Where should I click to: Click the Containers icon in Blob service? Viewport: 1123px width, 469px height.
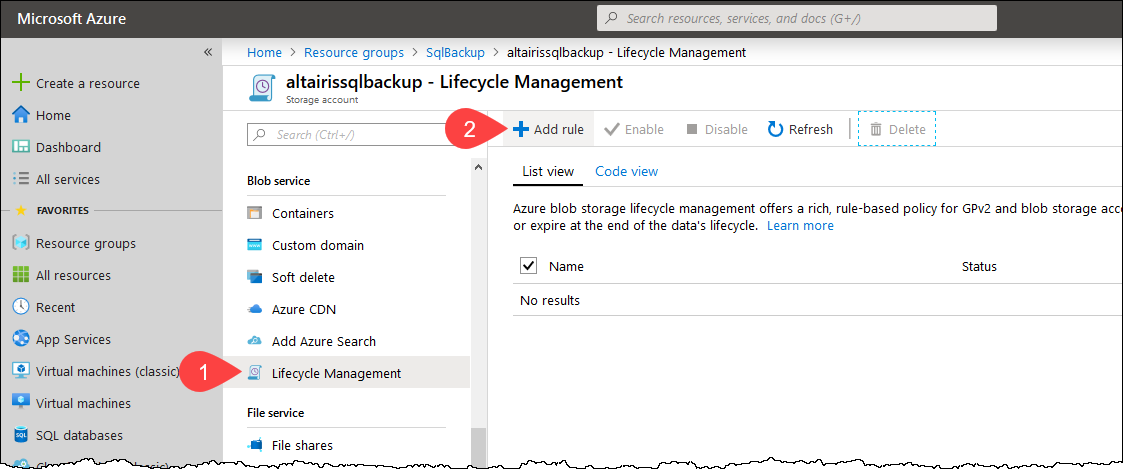pyautogui.click(x=255, y=213)
